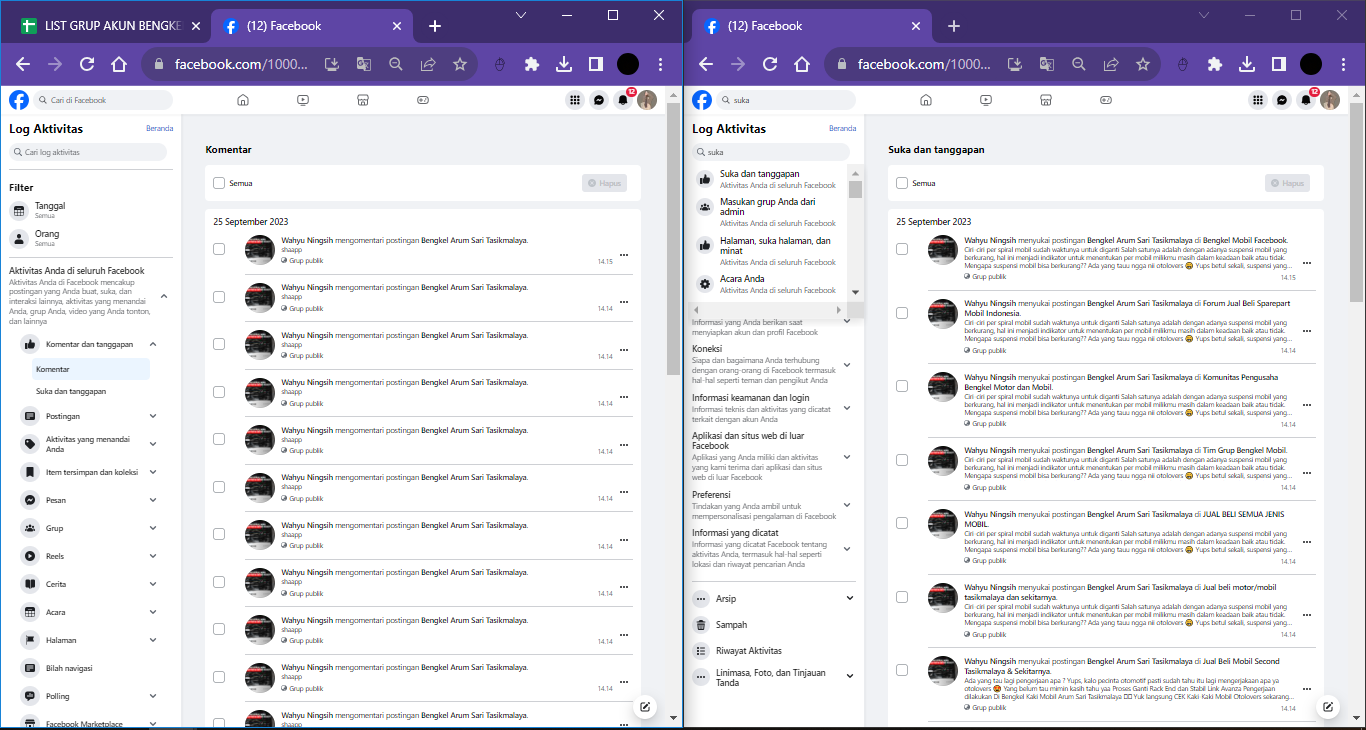Expand the Postingan section

tap(90, 416)
